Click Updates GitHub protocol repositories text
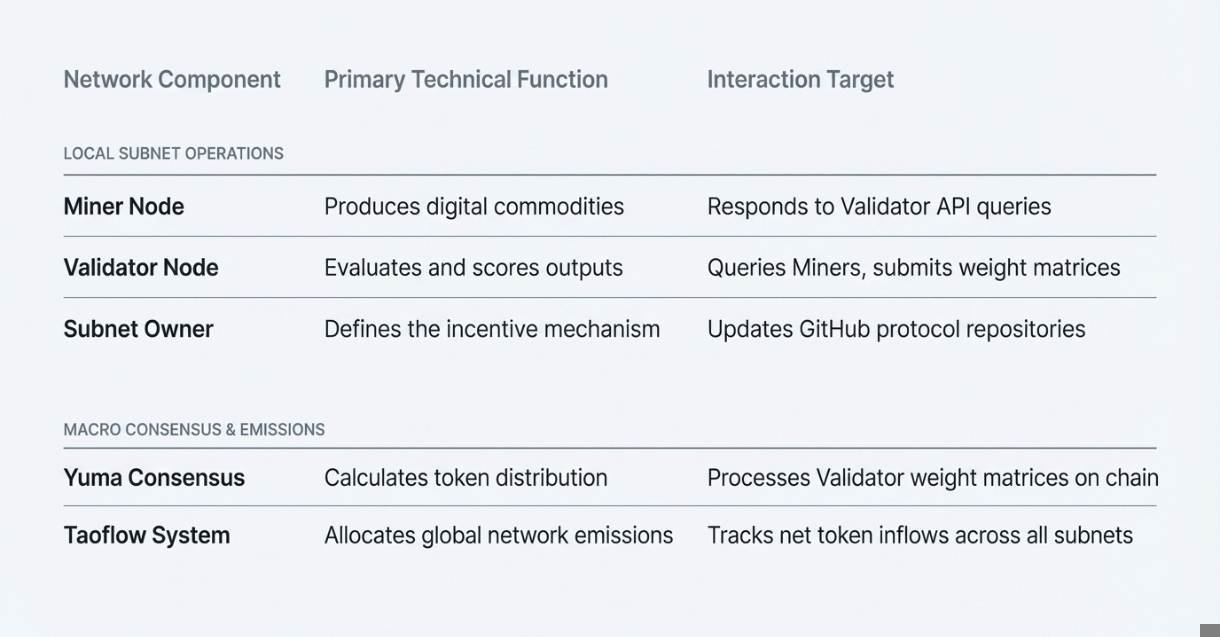Image resolution: width=1220 pixels, height=637 pixels. (x=896, y=329)
